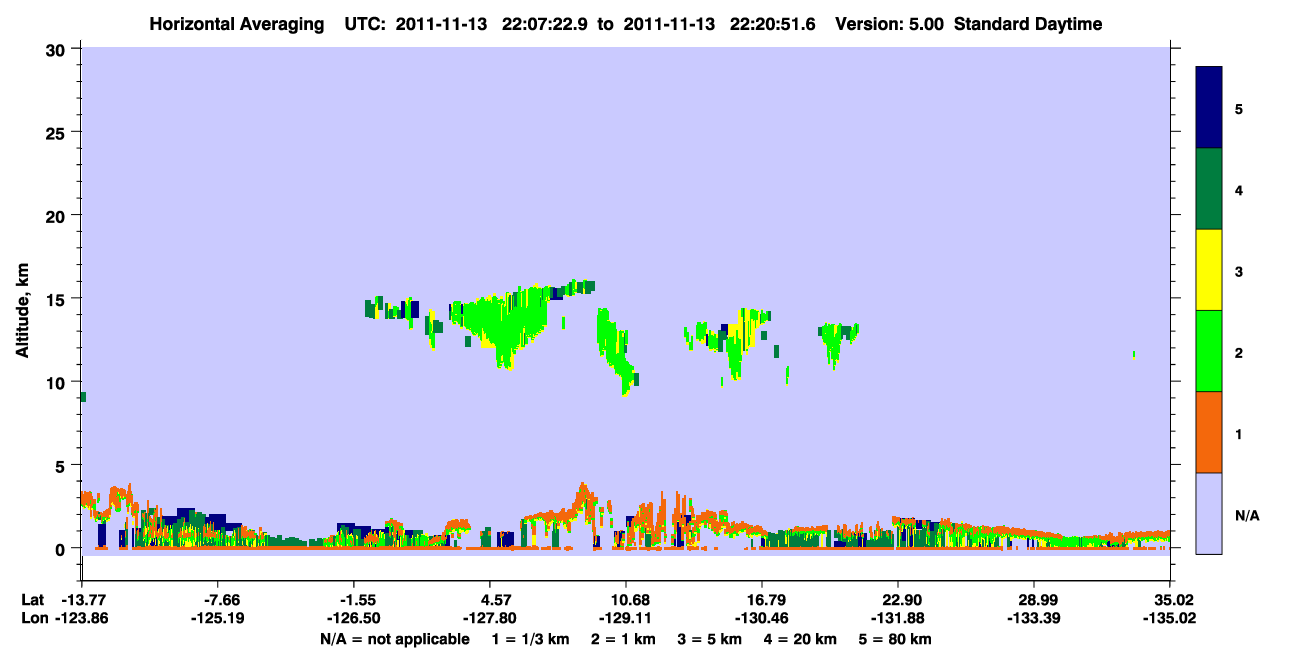Click longitude value -131.88
Screen dimensions: 1300x667
899,618
